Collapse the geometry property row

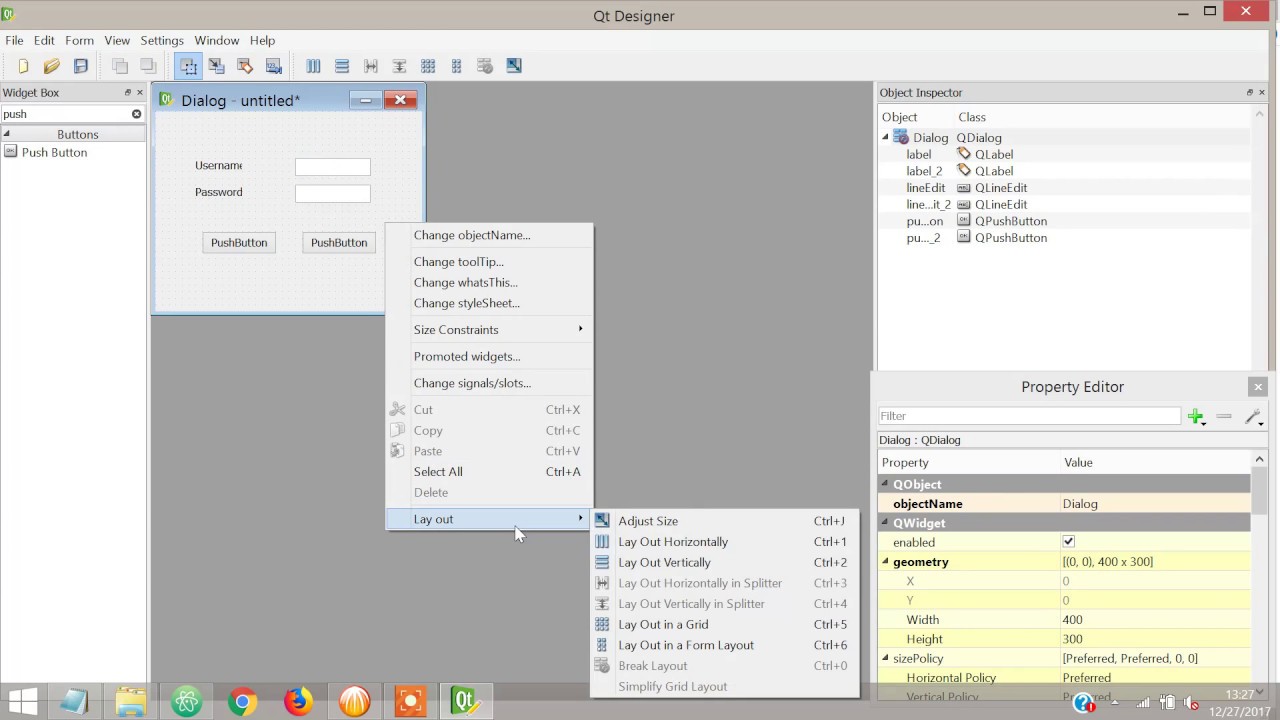pos(885,562)
